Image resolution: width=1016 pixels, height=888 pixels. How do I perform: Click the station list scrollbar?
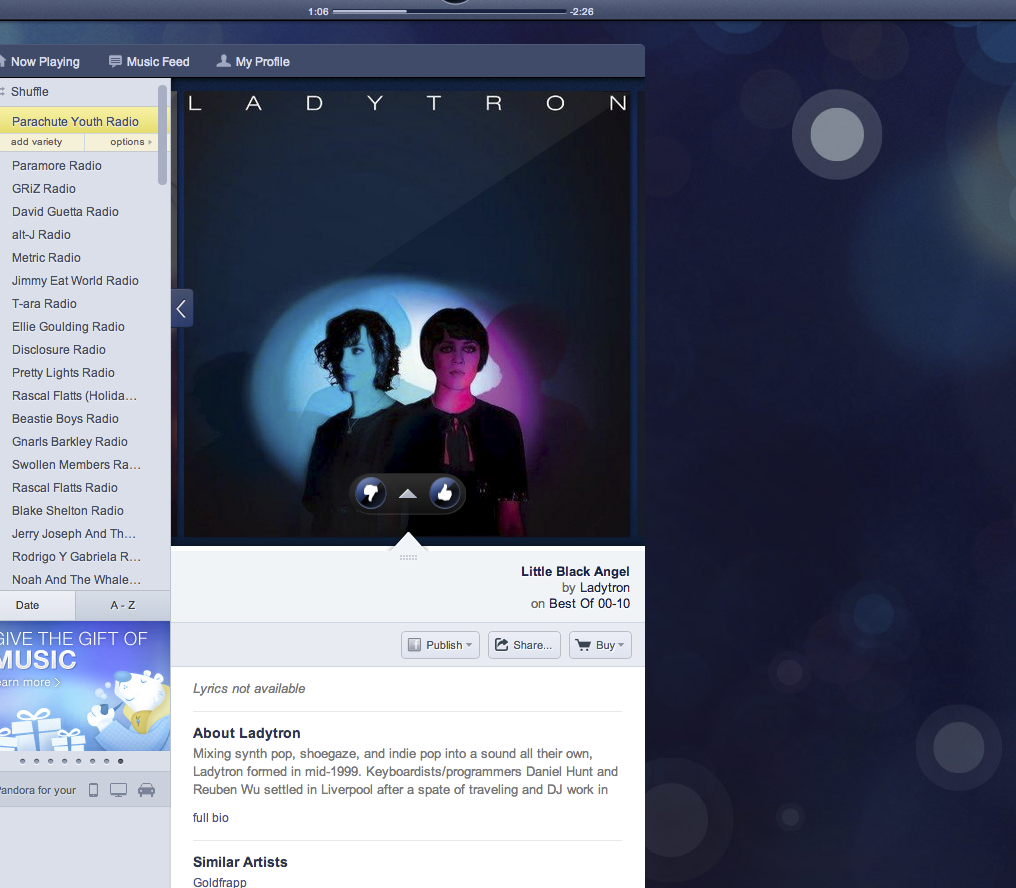point(163,136)
